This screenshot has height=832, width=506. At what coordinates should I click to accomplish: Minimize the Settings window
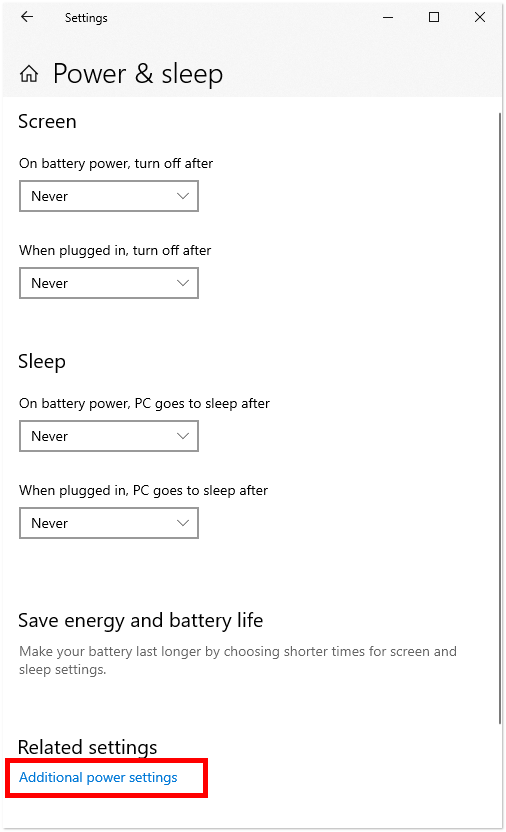click(x=388, y=18)
